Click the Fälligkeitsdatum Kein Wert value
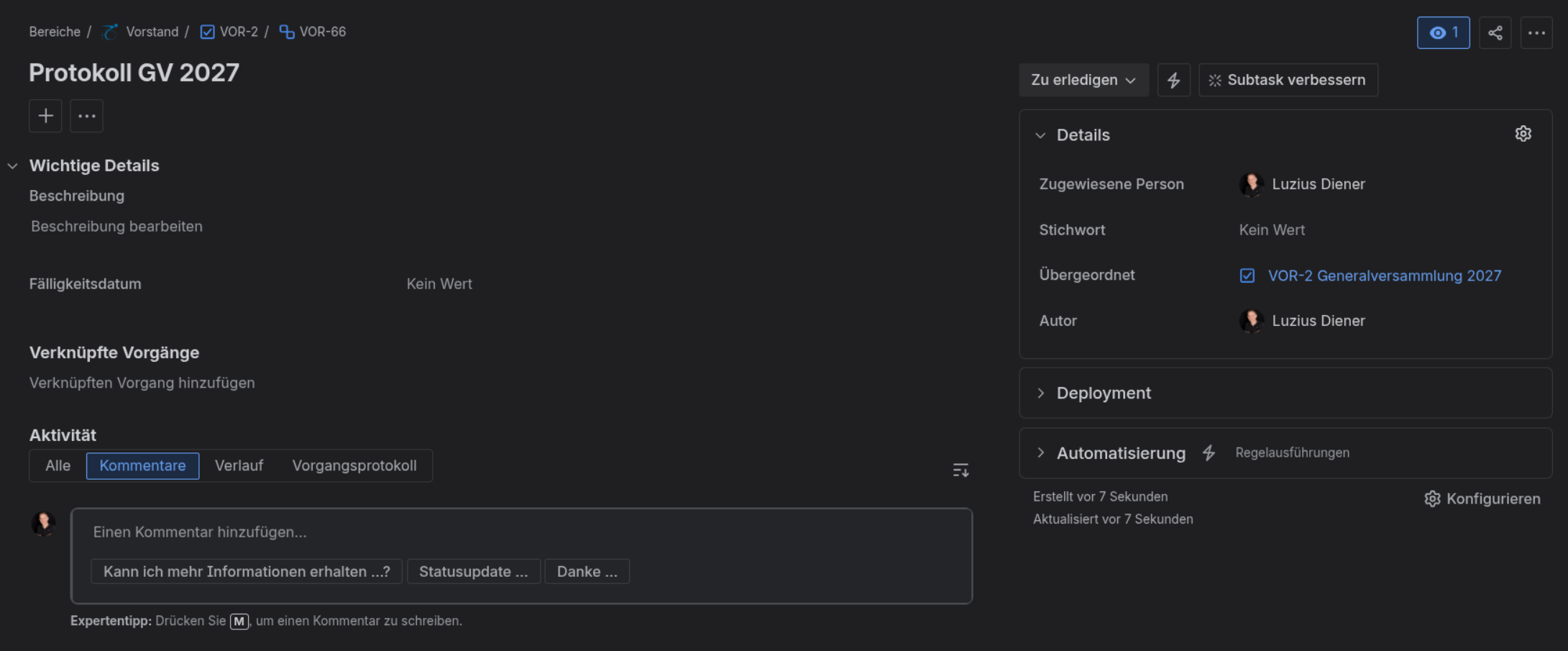The height and width of the screenshot is (651, 1568). tap(439, 283)
